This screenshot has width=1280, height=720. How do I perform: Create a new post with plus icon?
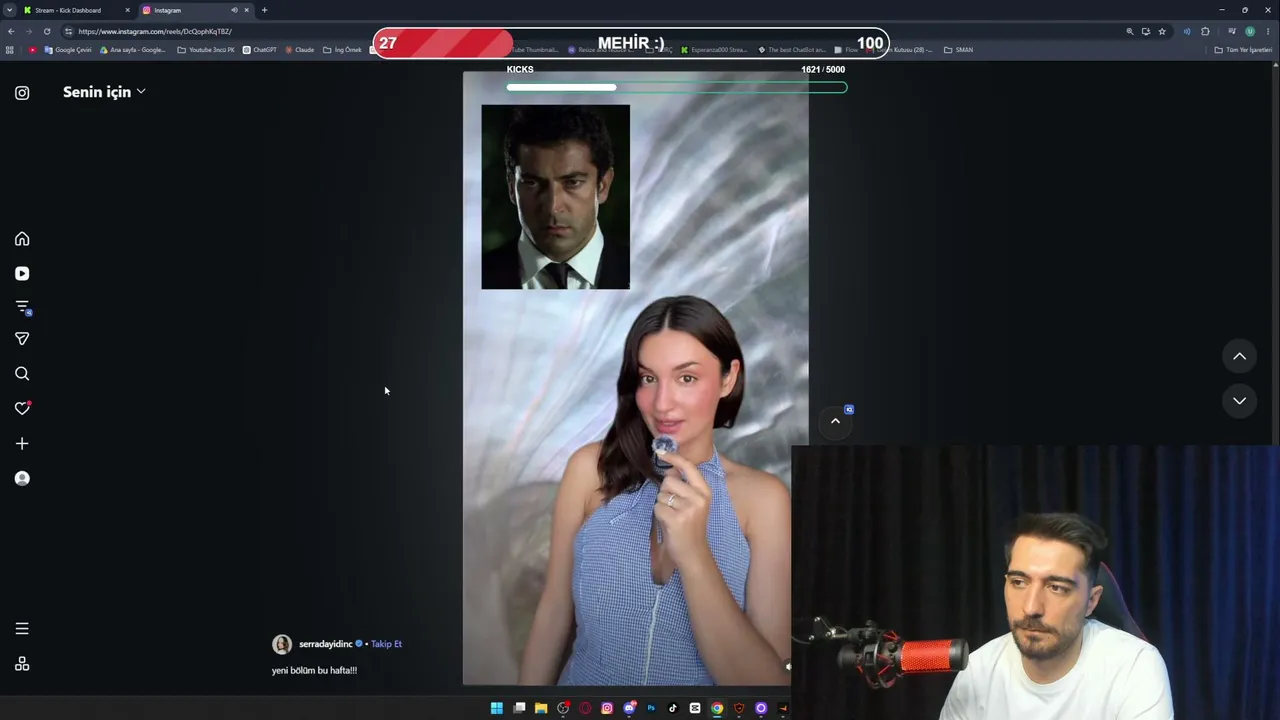(x=22, y=443)
